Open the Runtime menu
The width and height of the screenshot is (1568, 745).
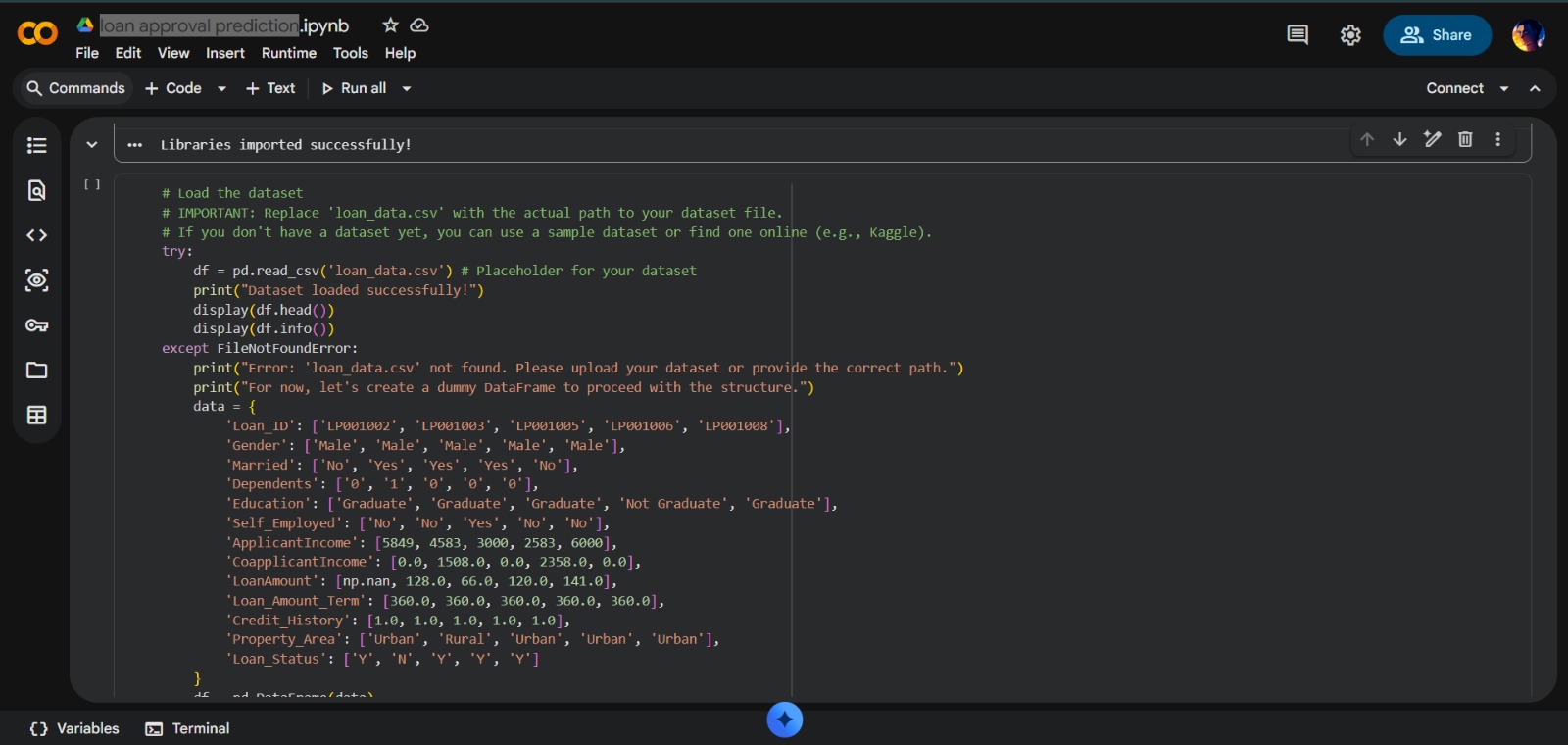[x=288, y=53]
